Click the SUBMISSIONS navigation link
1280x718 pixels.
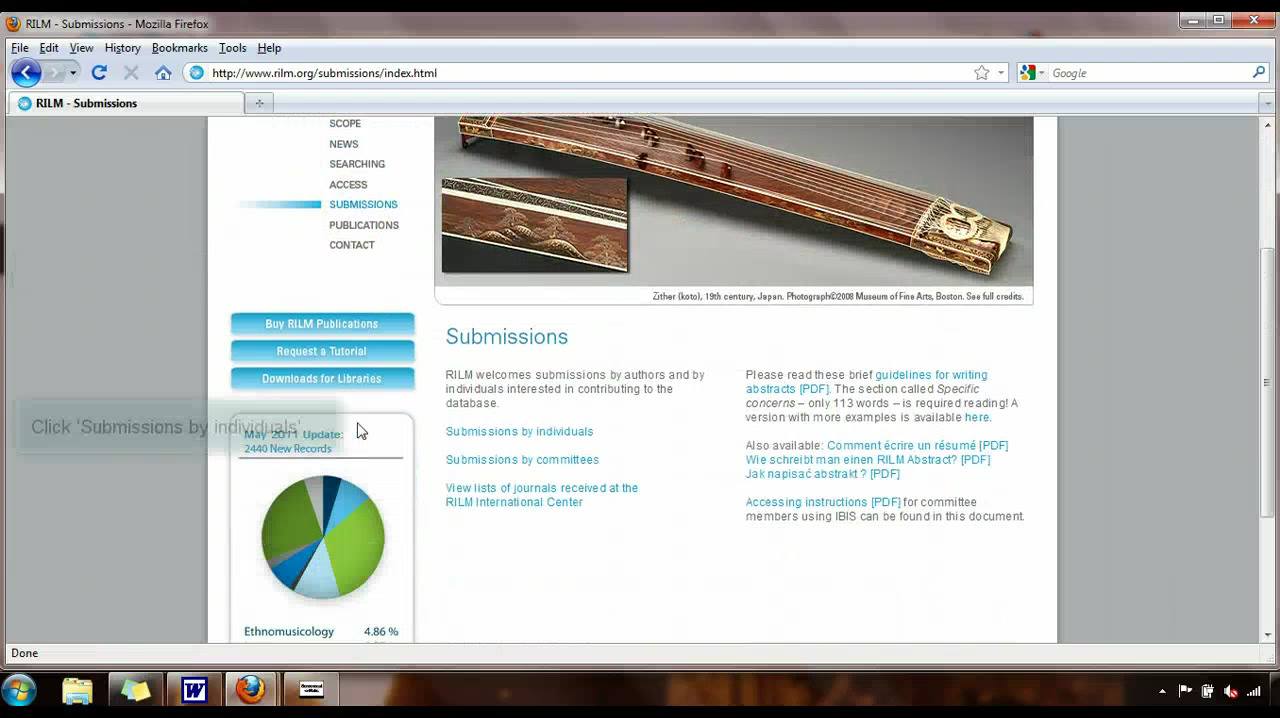coord(363,205)
